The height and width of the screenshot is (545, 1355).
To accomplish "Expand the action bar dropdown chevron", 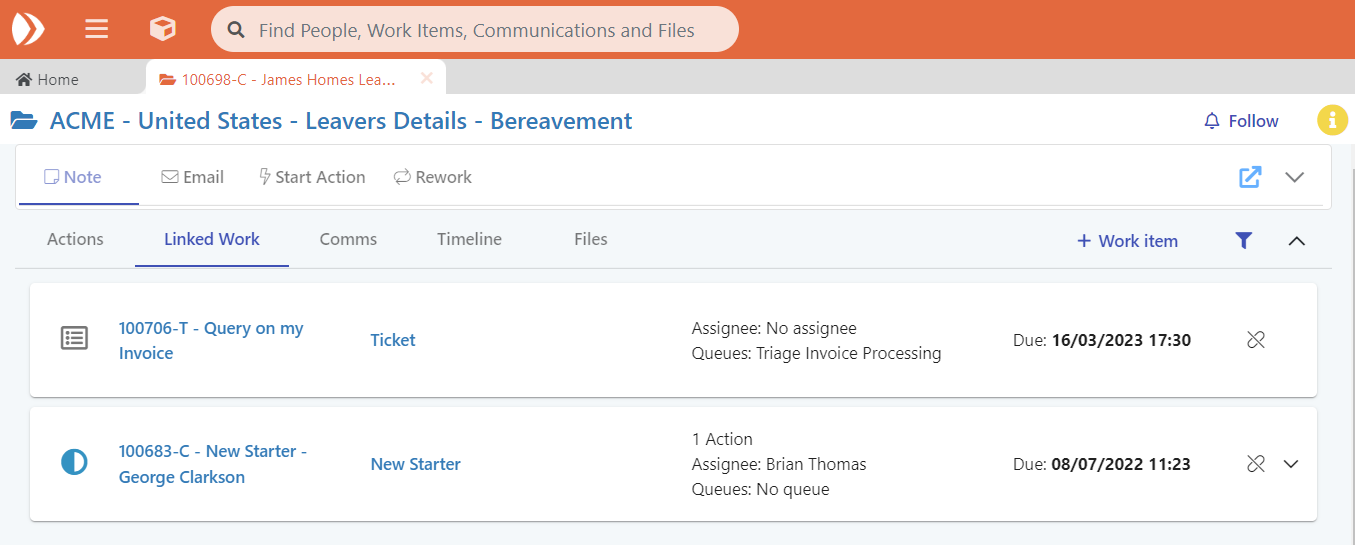I will pos(1295,177).
